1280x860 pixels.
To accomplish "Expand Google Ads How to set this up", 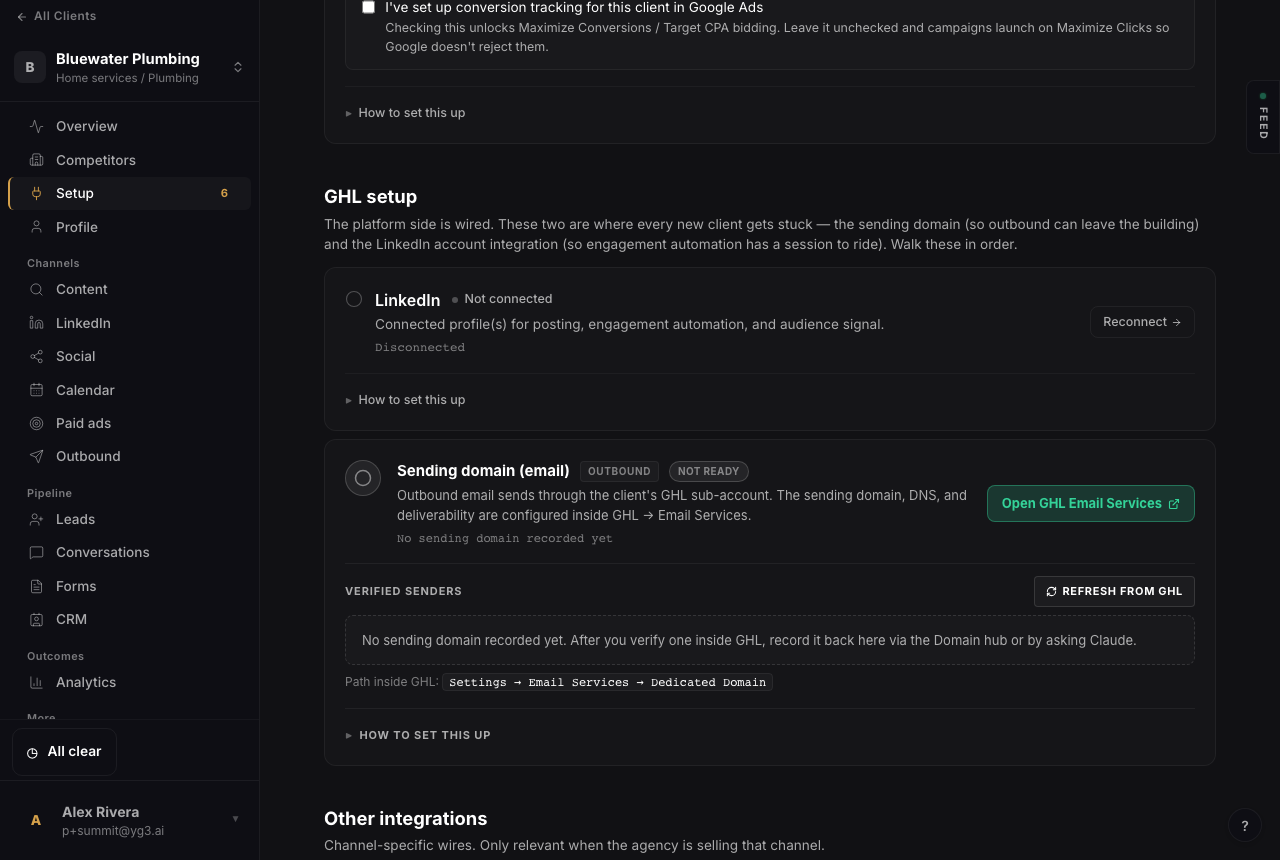I will (405, 113).
